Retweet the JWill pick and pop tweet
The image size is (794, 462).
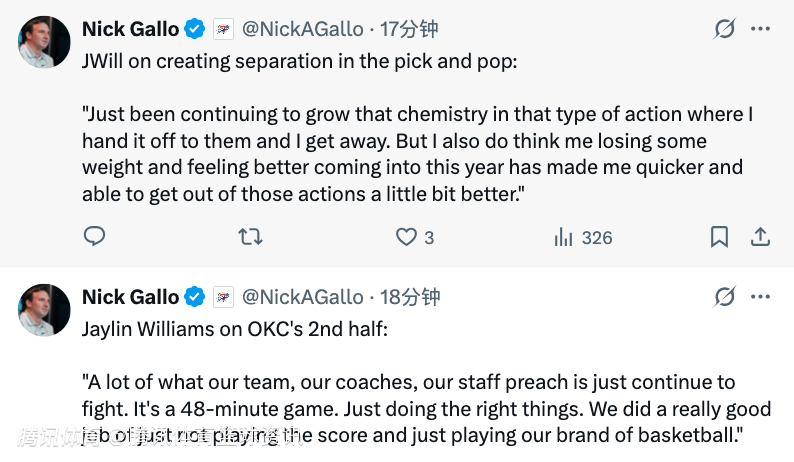tap(249, 237)
